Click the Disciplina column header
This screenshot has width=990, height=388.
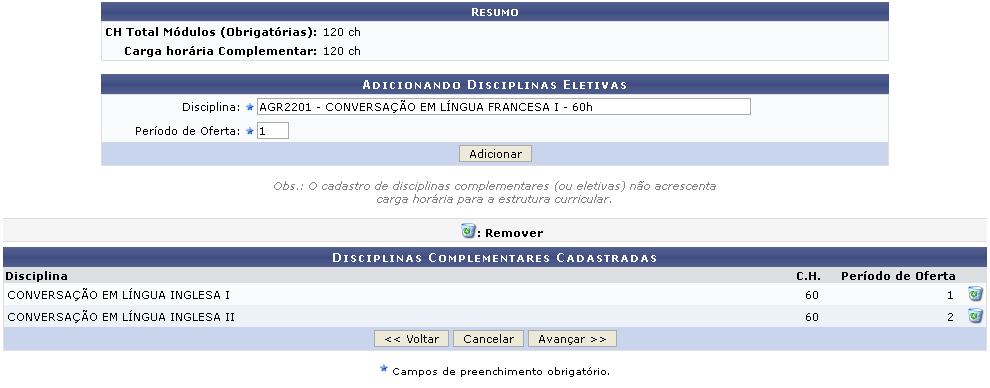click(37, 276)
